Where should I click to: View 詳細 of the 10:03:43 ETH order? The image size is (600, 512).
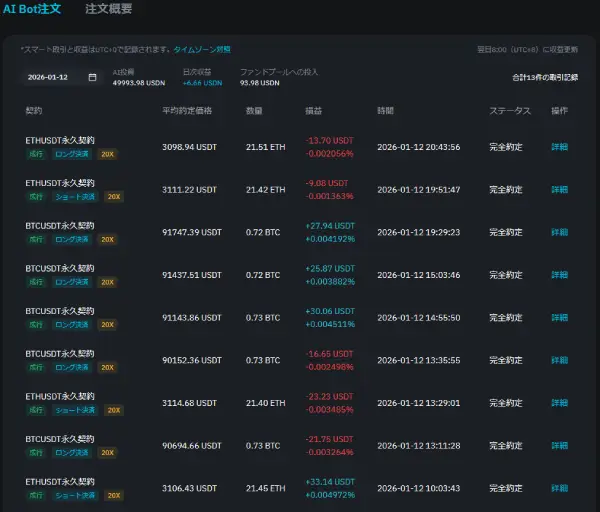click(x=559, y=488)
